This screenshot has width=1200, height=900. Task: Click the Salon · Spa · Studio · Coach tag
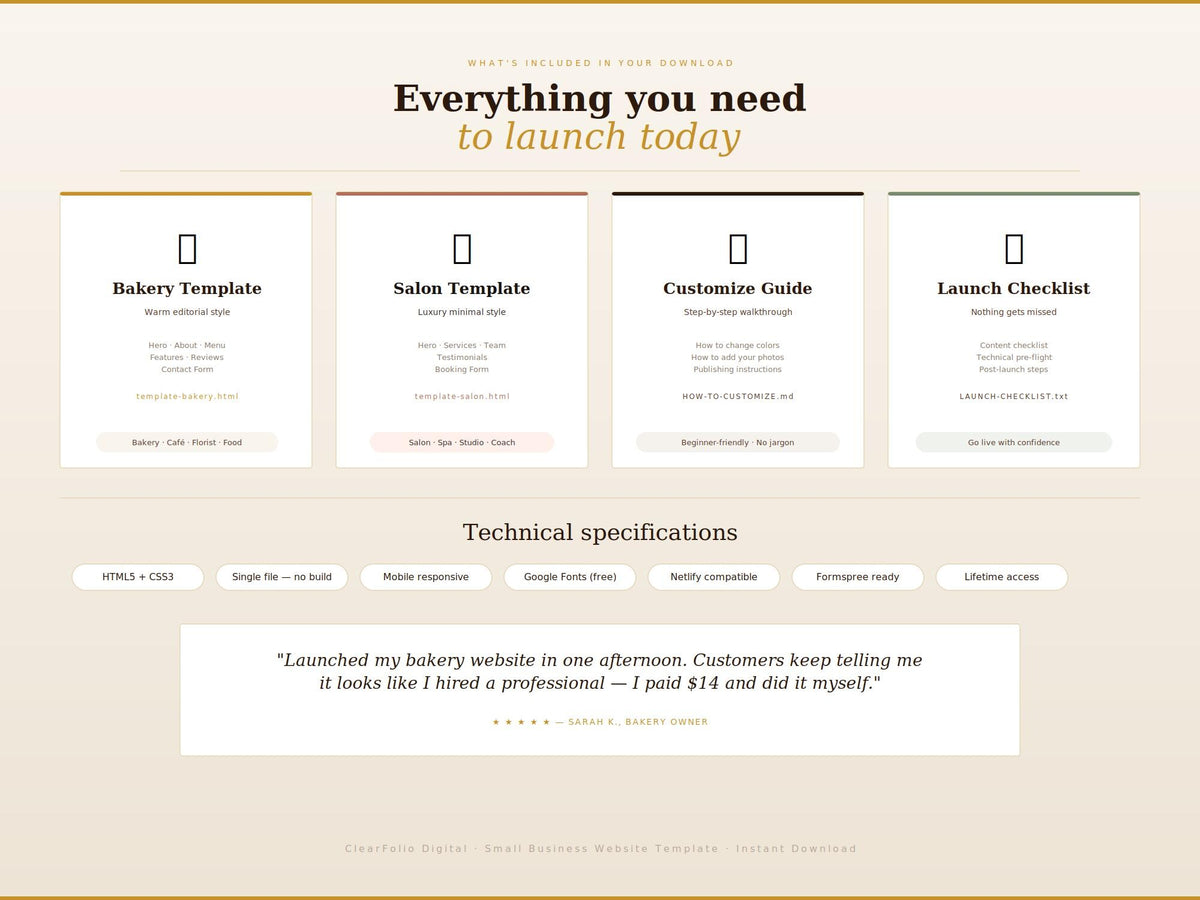tap(462, 442)
